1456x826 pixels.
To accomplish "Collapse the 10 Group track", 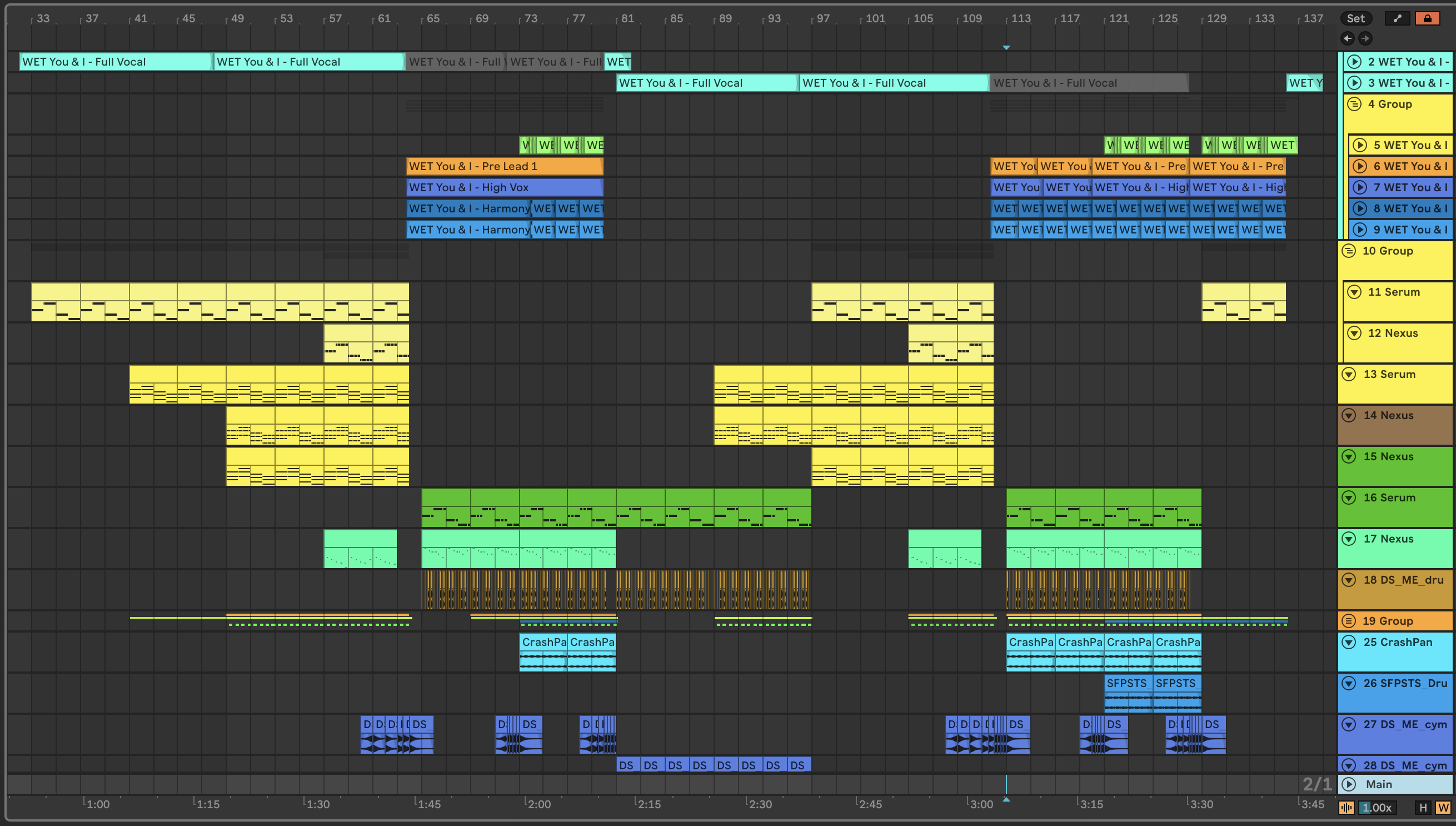I will point(1349,251).
